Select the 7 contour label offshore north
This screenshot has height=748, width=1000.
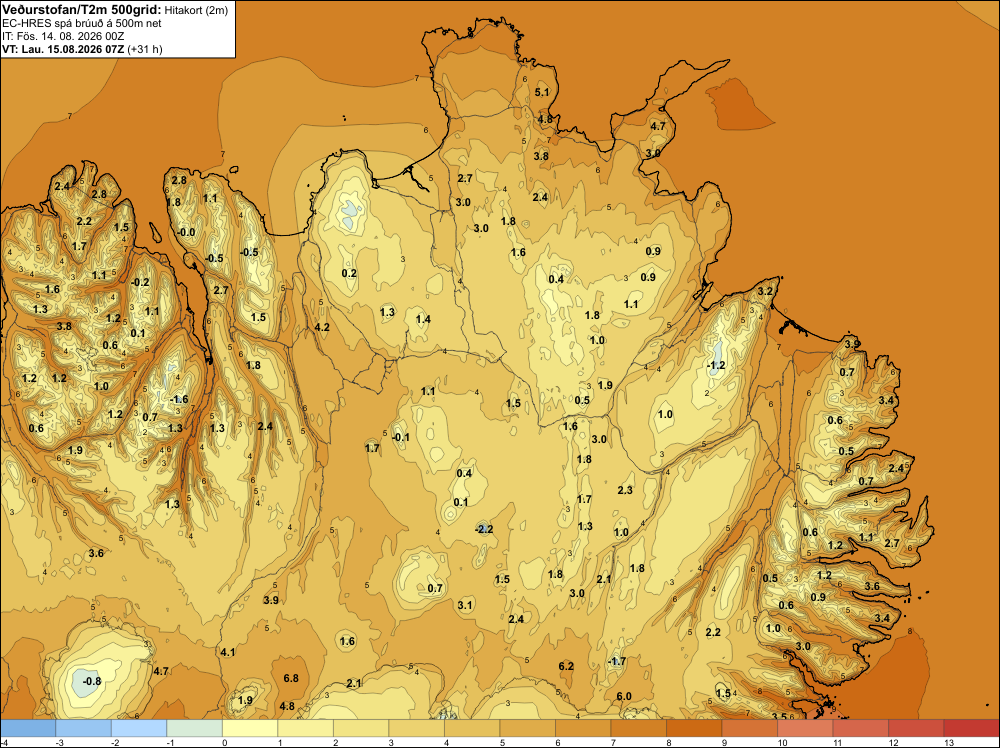(x=417, y=78)
